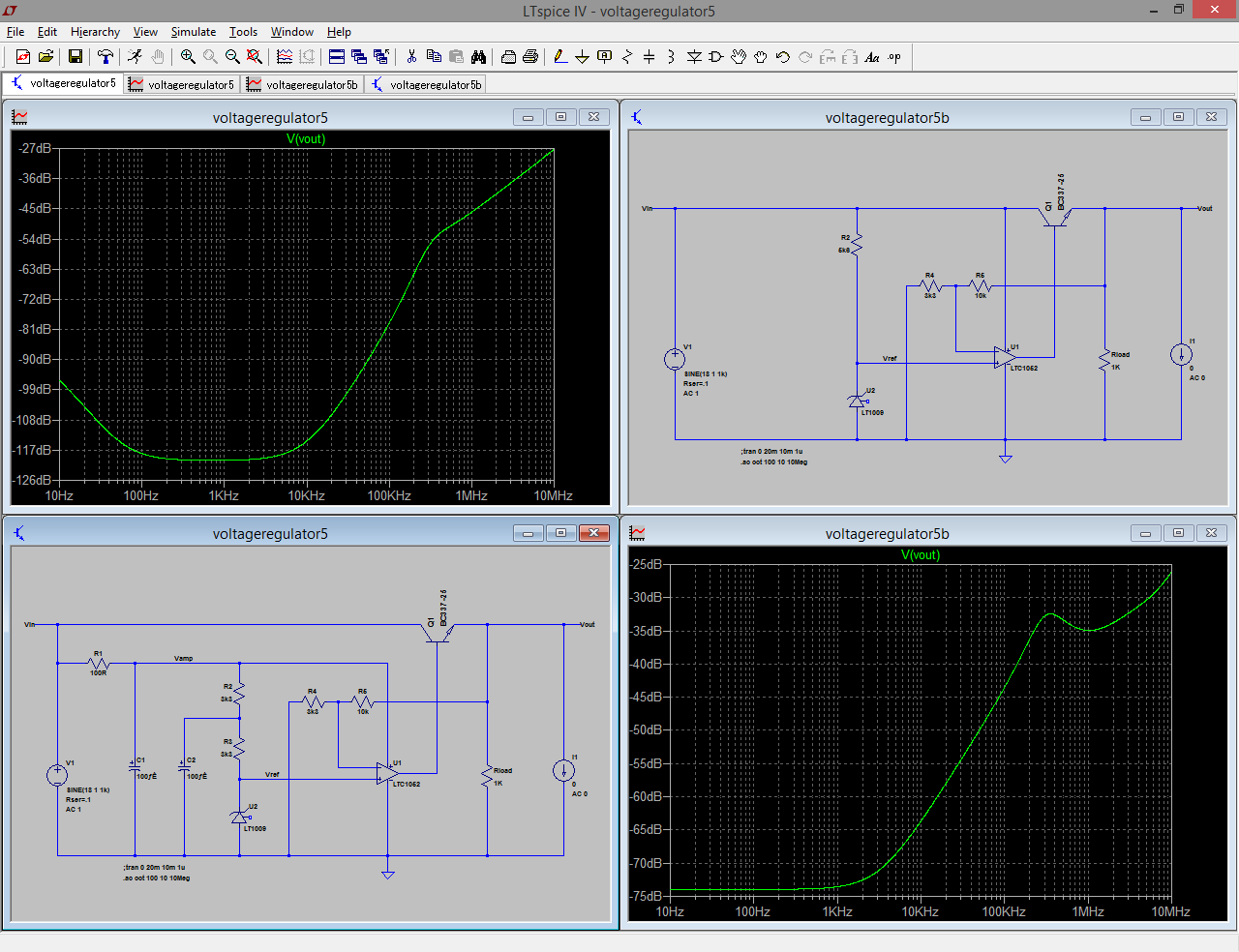Select the Zoom In magnifier

click(x=188, y=57)
